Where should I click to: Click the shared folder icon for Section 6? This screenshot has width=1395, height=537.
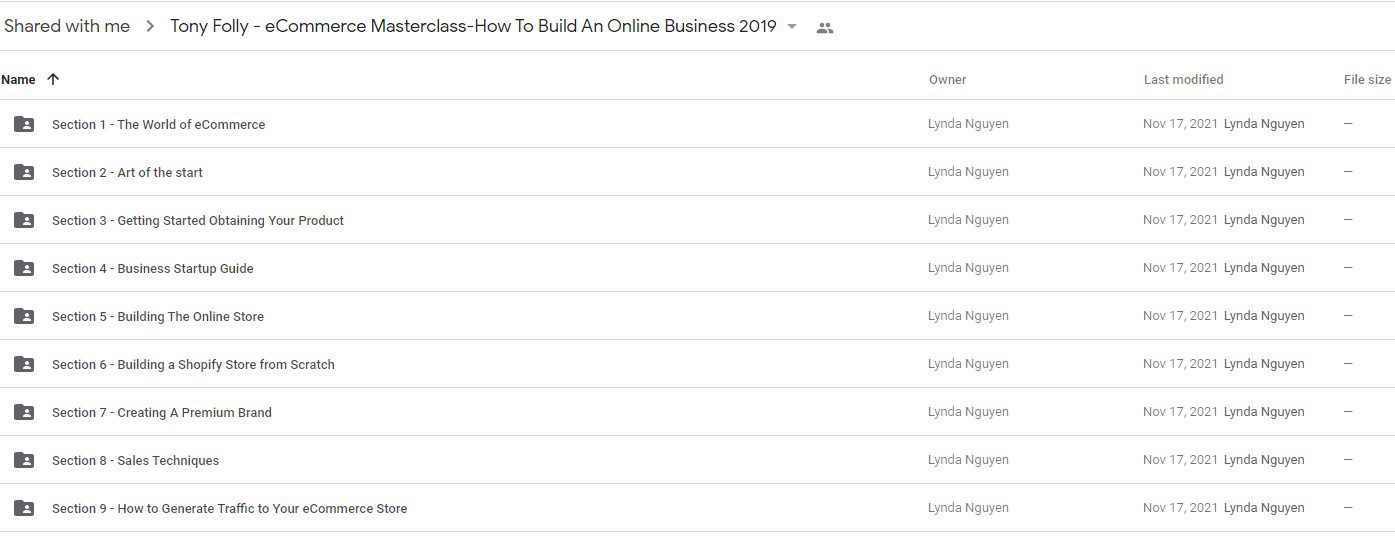tap(24, 364)
